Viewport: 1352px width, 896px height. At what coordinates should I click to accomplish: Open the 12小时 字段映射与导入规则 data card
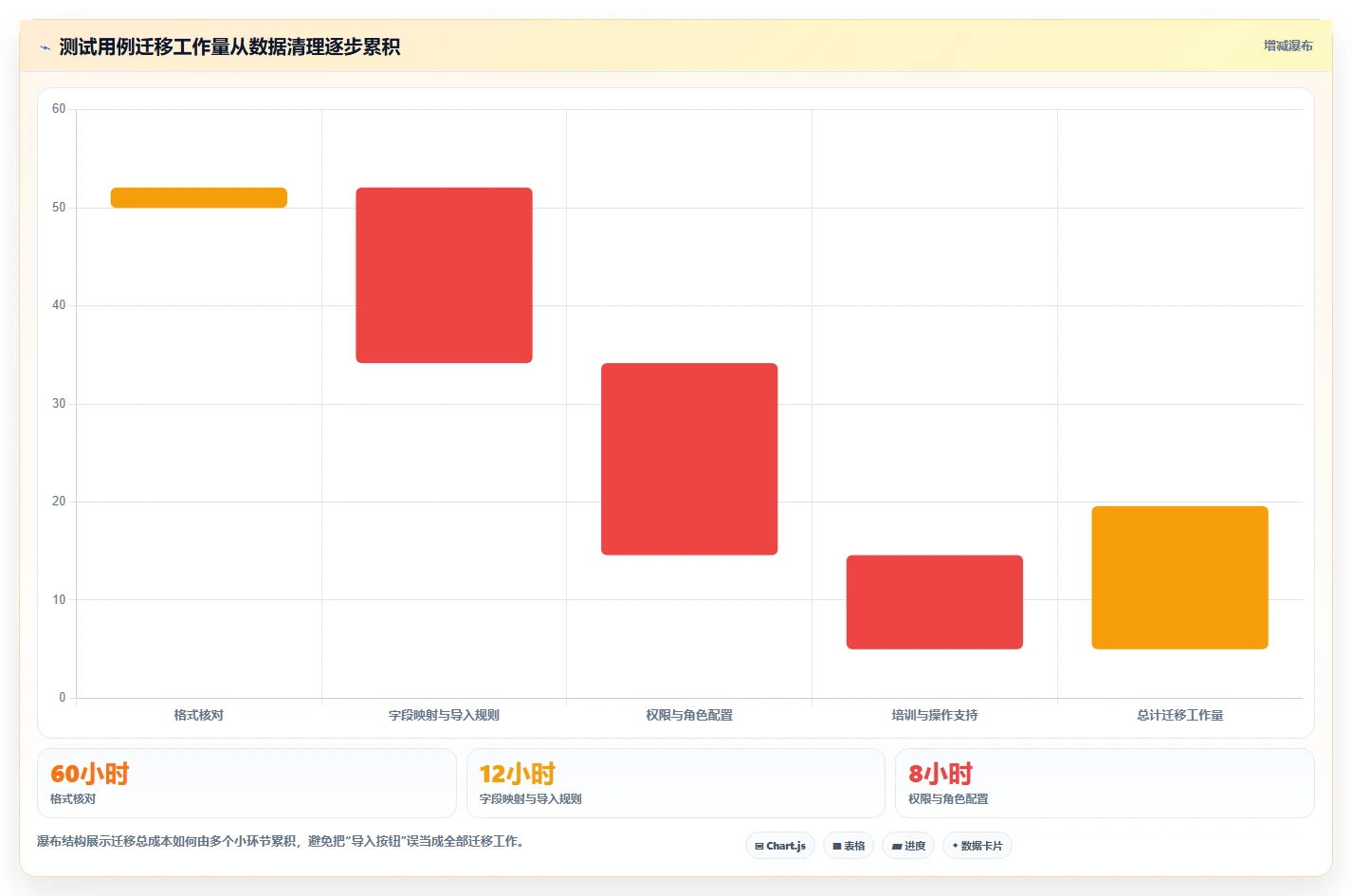(675, 783)
